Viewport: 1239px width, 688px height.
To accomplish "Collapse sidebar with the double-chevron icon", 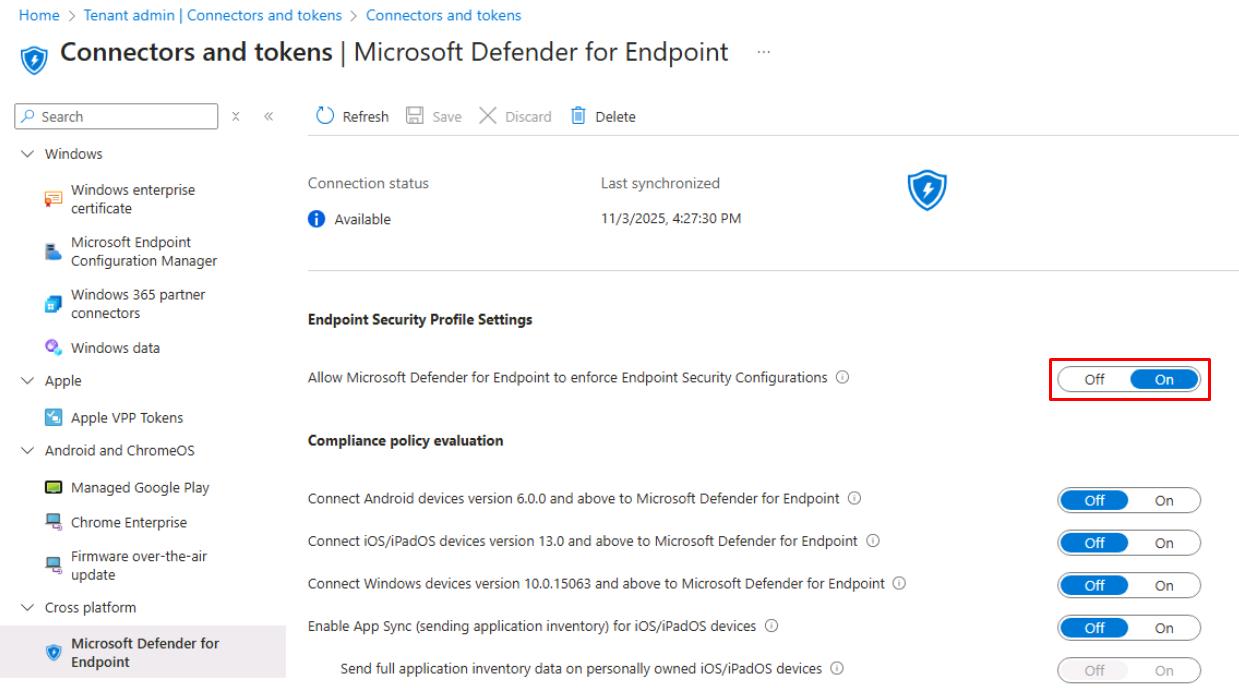I will (268, 117).
